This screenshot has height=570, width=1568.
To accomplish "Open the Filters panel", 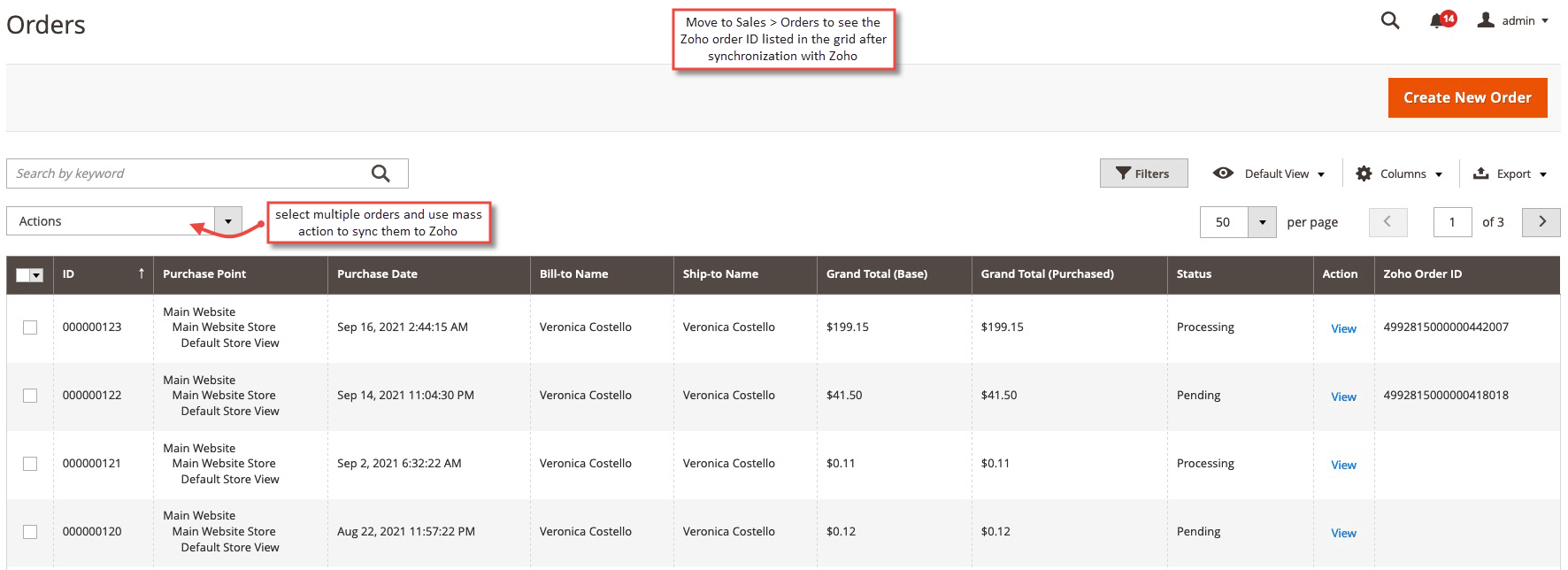I will tap(1143, 173).
